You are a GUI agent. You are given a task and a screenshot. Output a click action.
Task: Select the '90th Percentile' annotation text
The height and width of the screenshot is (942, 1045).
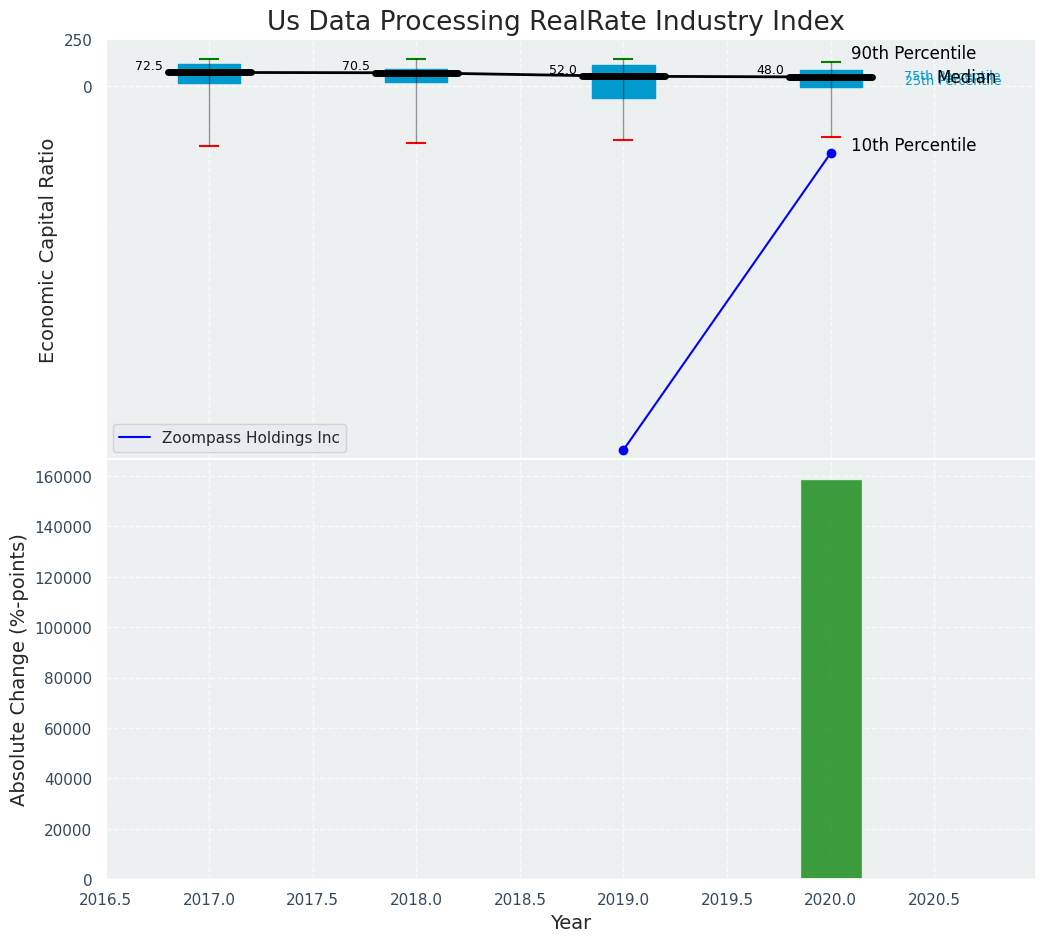click(x=913, y=54)
